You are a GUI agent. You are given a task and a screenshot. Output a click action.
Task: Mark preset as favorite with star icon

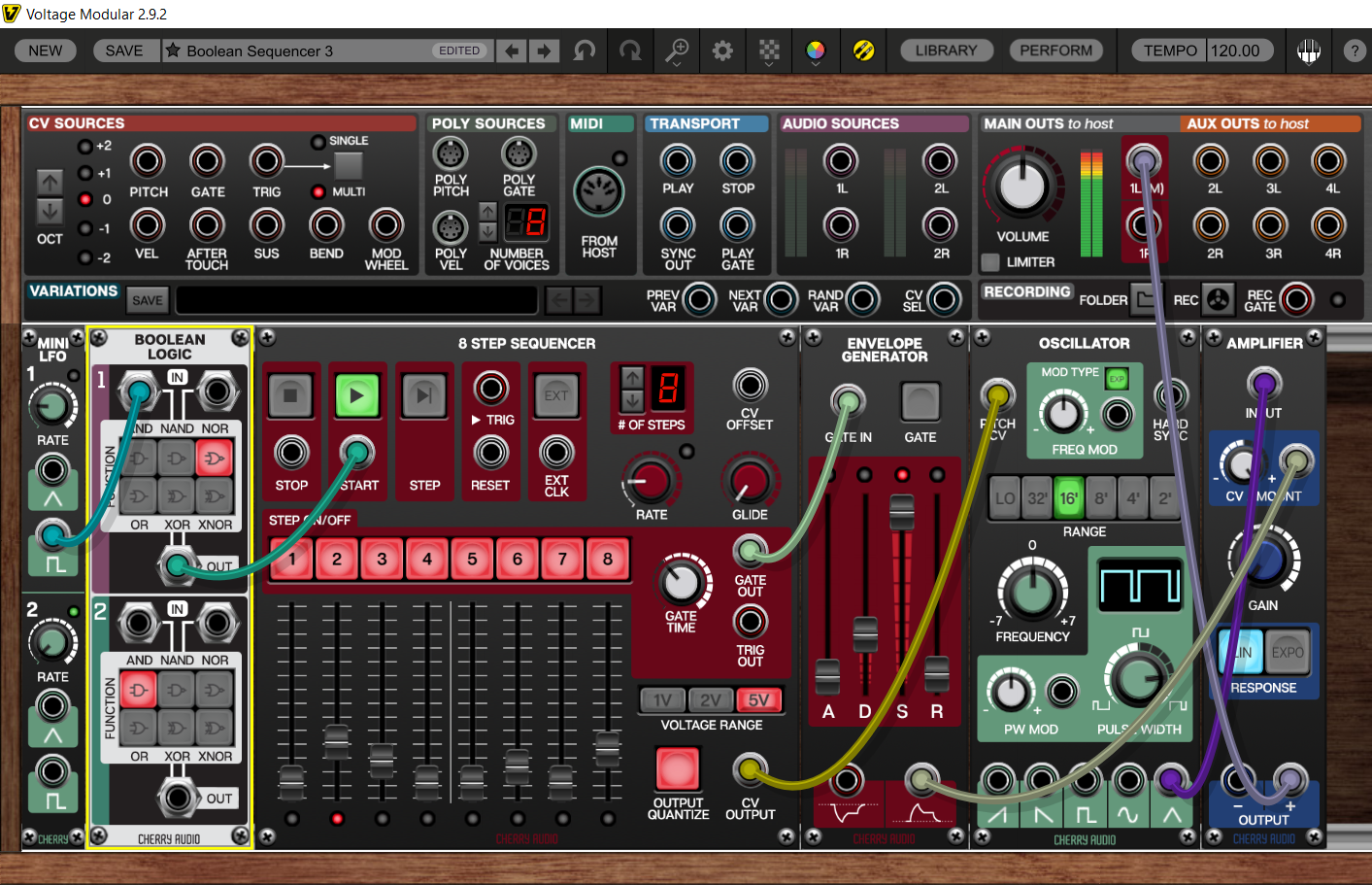coord(173,51)
